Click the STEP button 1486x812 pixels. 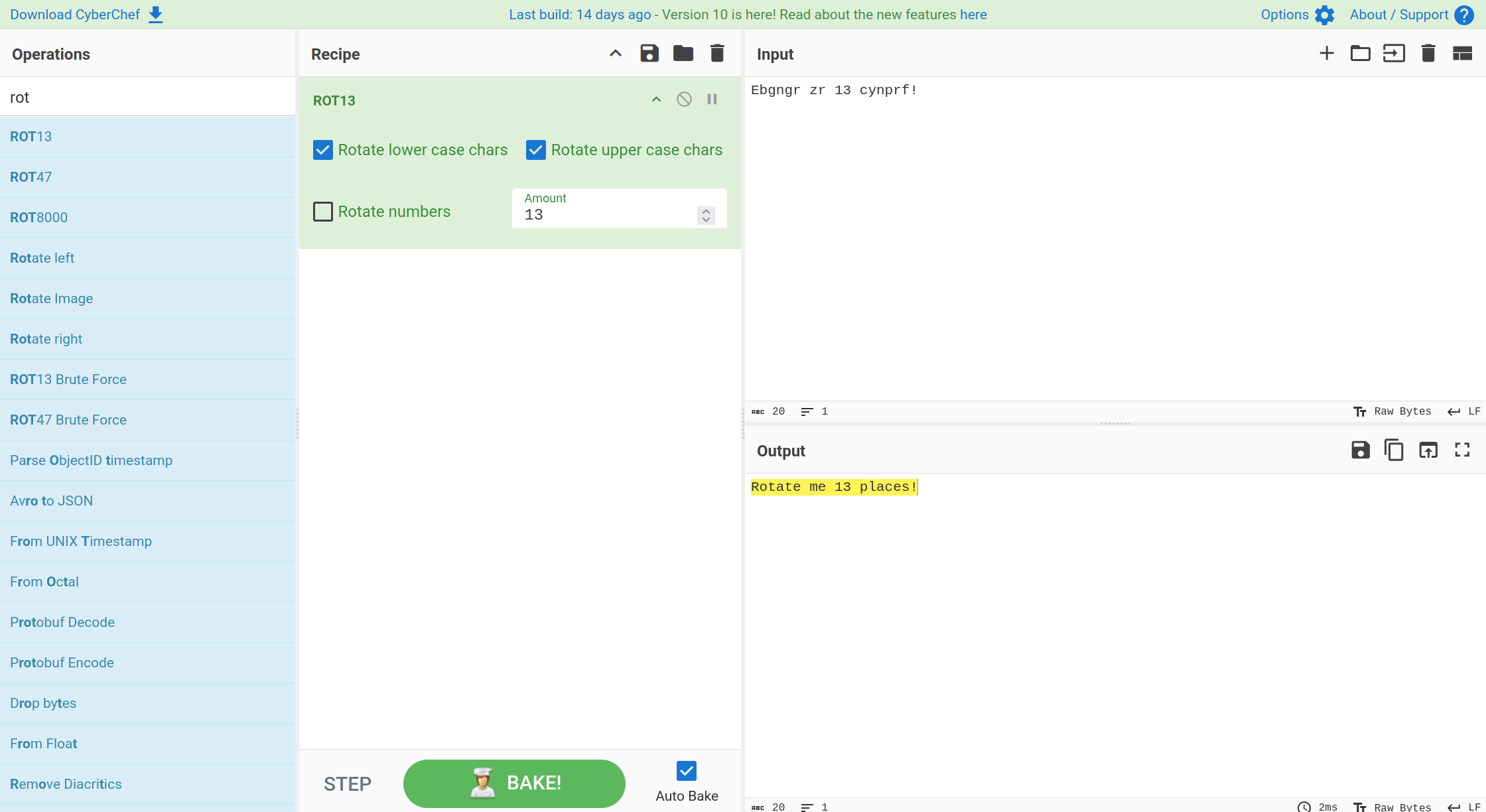pos(348,784)
